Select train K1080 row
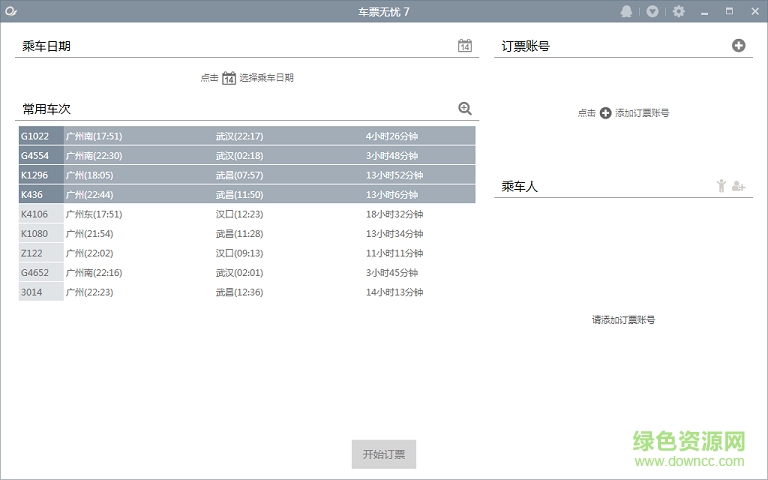768x480 pixels. point(247,234)
